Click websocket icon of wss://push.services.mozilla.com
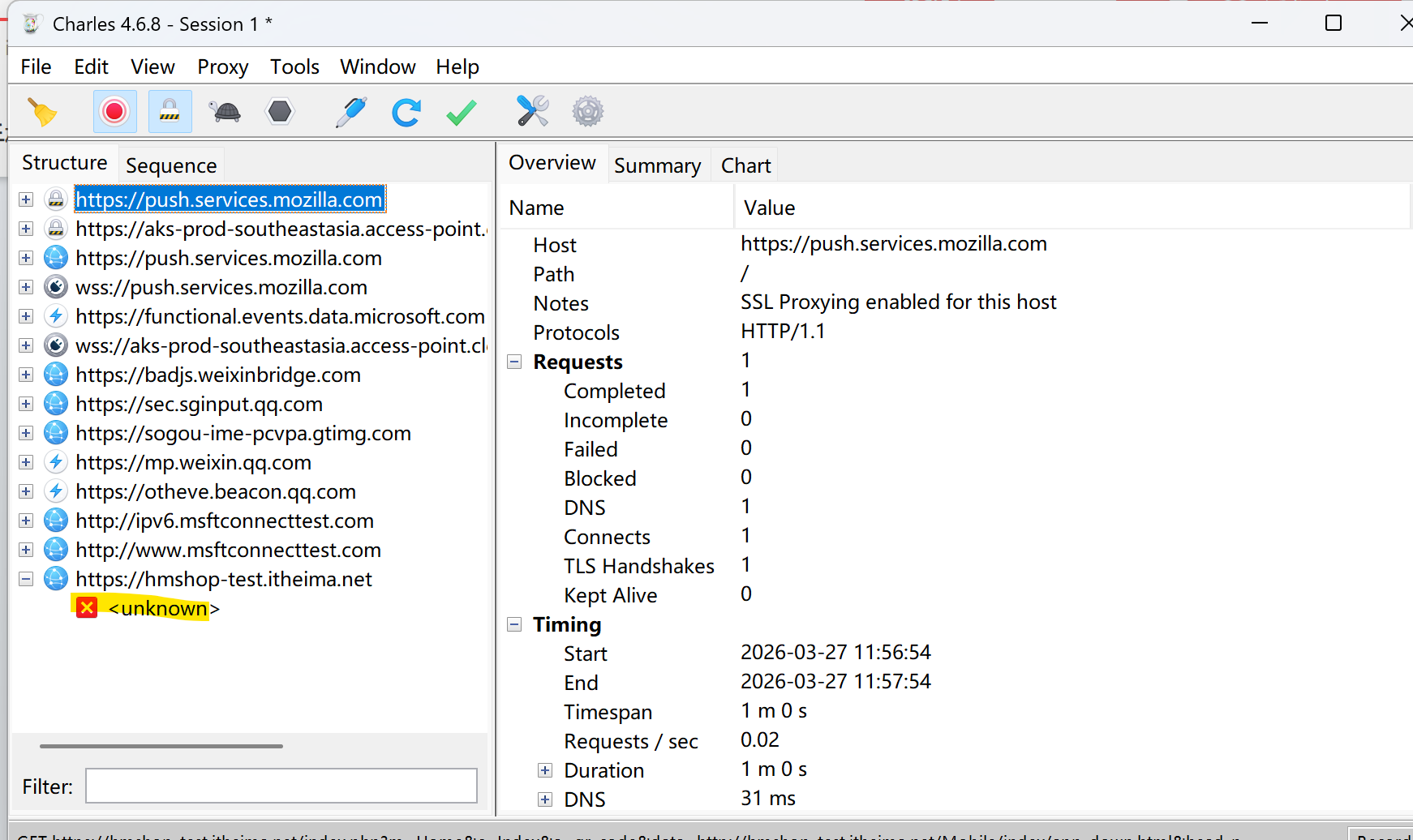1413x840 pixels. tap(56, 287)
